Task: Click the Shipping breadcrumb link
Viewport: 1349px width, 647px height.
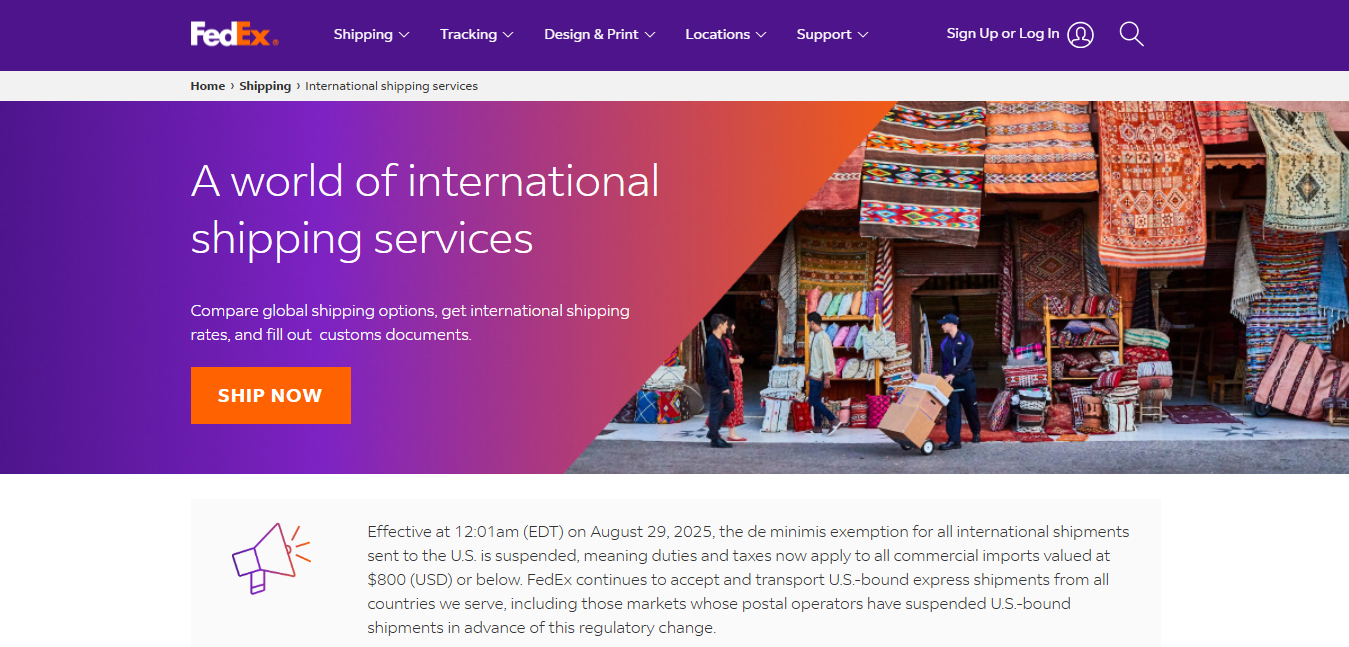Action: 265,85
